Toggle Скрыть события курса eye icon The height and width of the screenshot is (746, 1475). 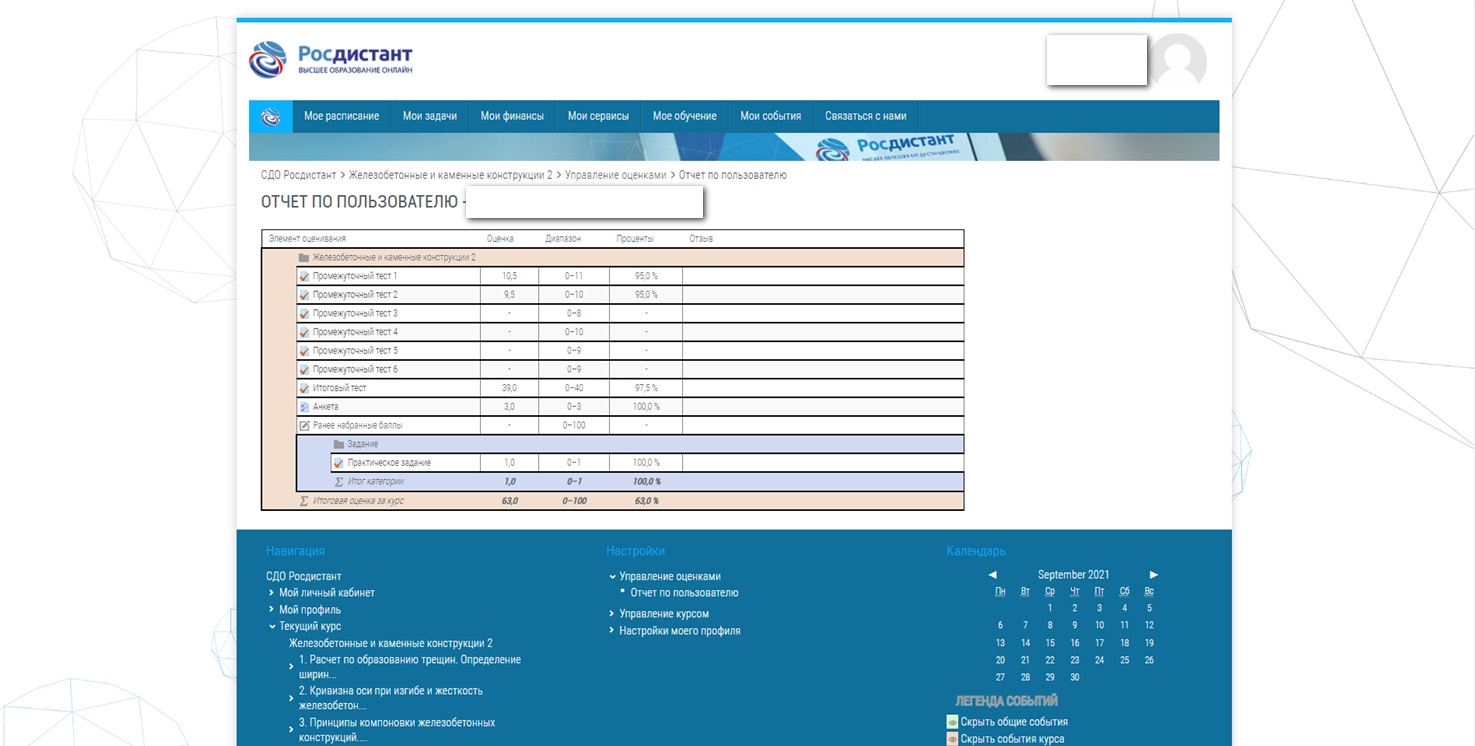[x=952, y=739]
